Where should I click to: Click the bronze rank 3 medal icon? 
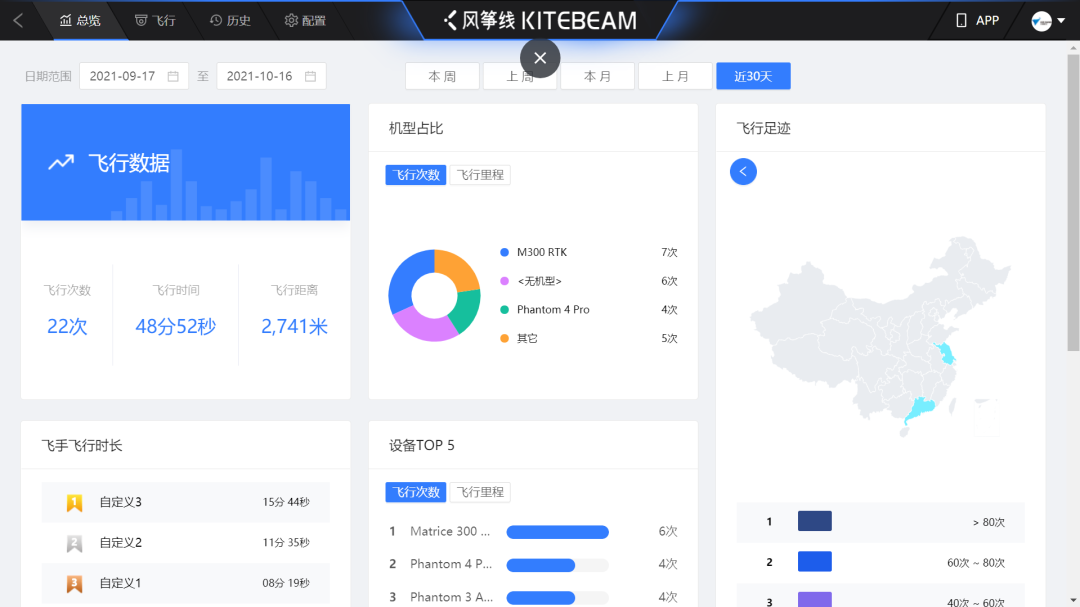74,583
